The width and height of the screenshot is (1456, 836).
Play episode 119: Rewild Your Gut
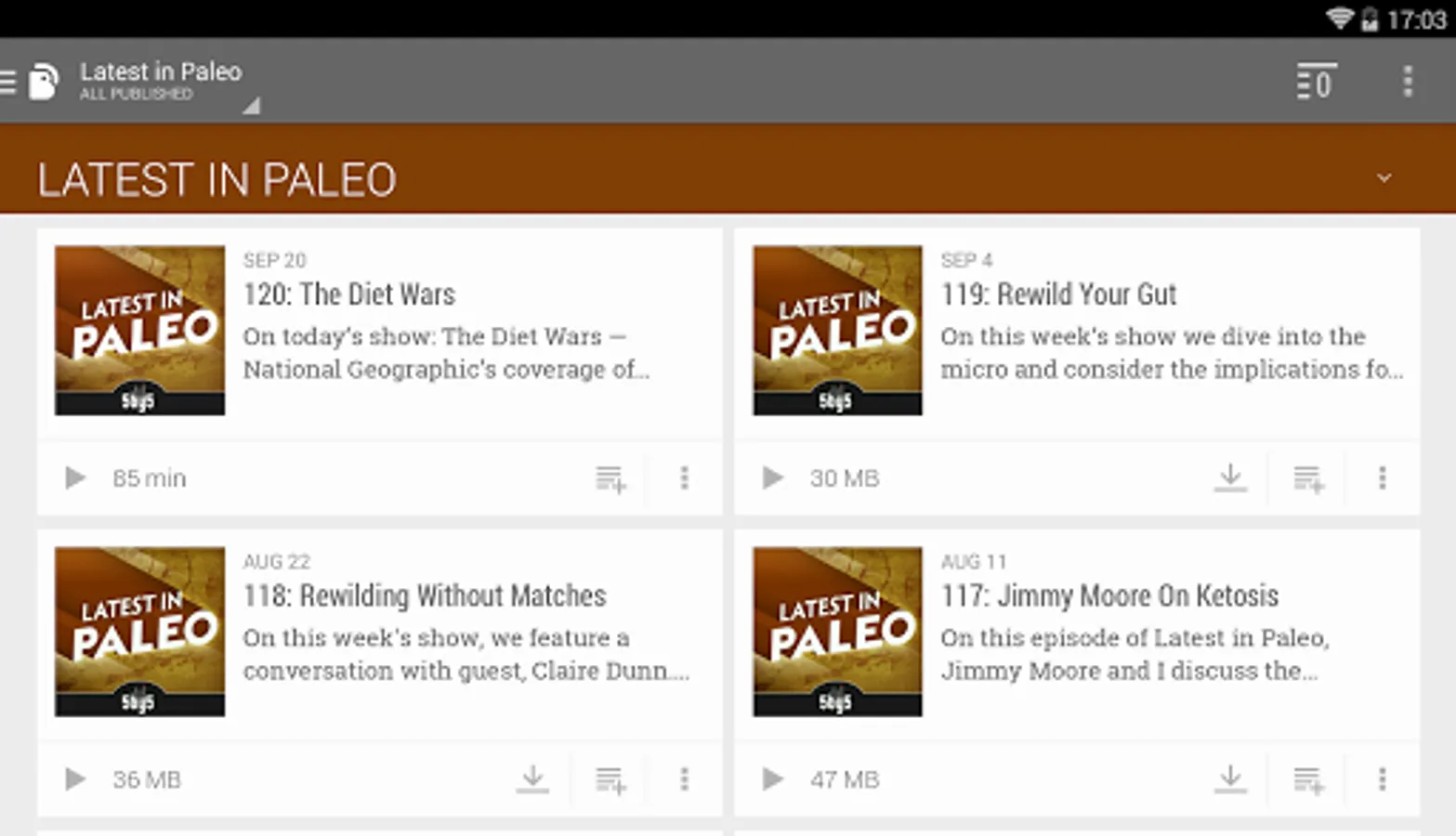click(772, 478)
